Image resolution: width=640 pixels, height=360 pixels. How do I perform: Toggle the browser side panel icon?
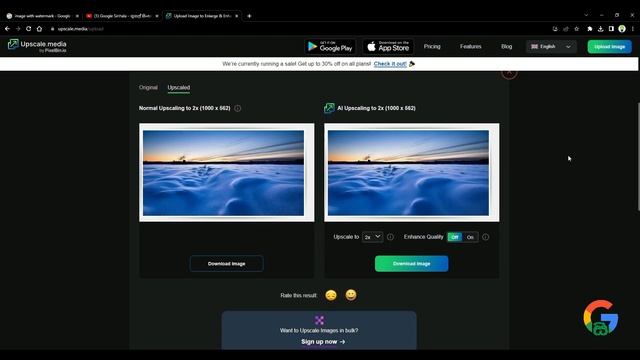point(611,29)
